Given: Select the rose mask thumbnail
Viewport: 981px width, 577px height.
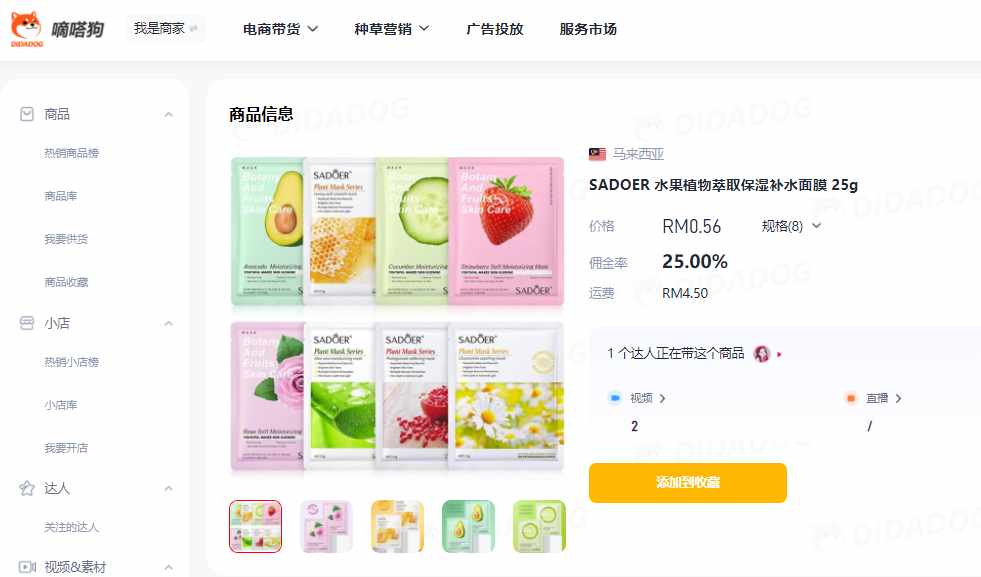Looking at the screenshot, I should click(x=326, y=526).
